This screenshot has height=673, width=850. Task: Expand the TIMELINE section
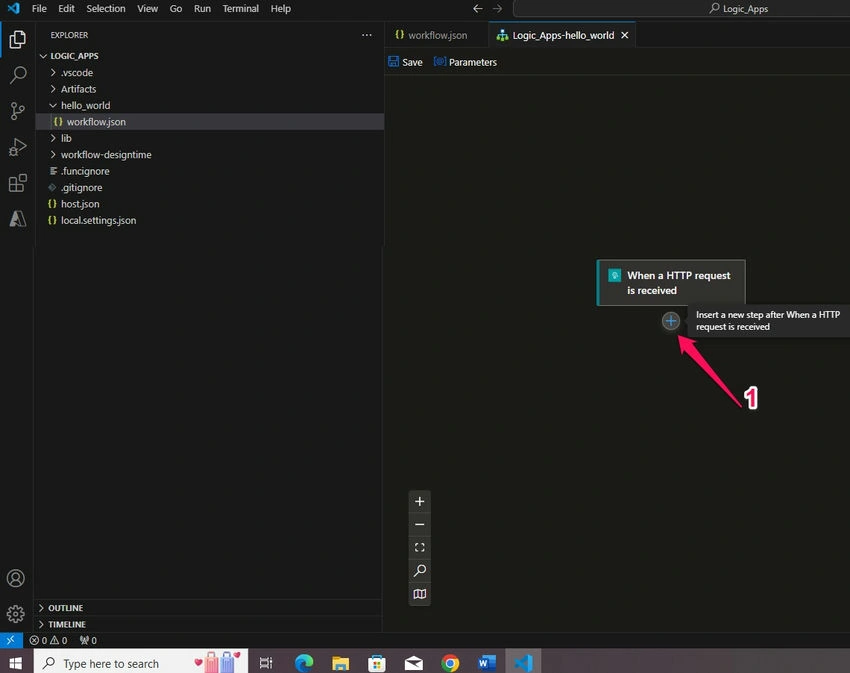pos(210,624)
